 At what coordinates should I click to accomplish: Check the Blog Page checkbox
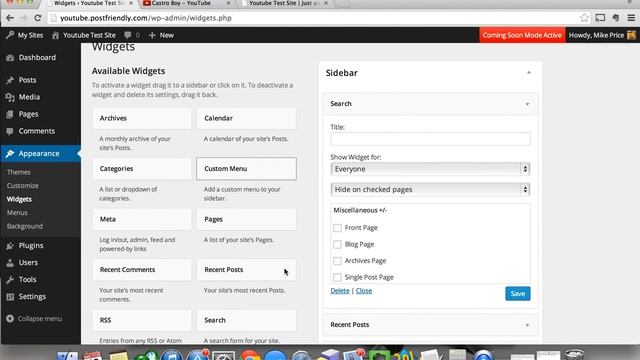coord(337,244)
